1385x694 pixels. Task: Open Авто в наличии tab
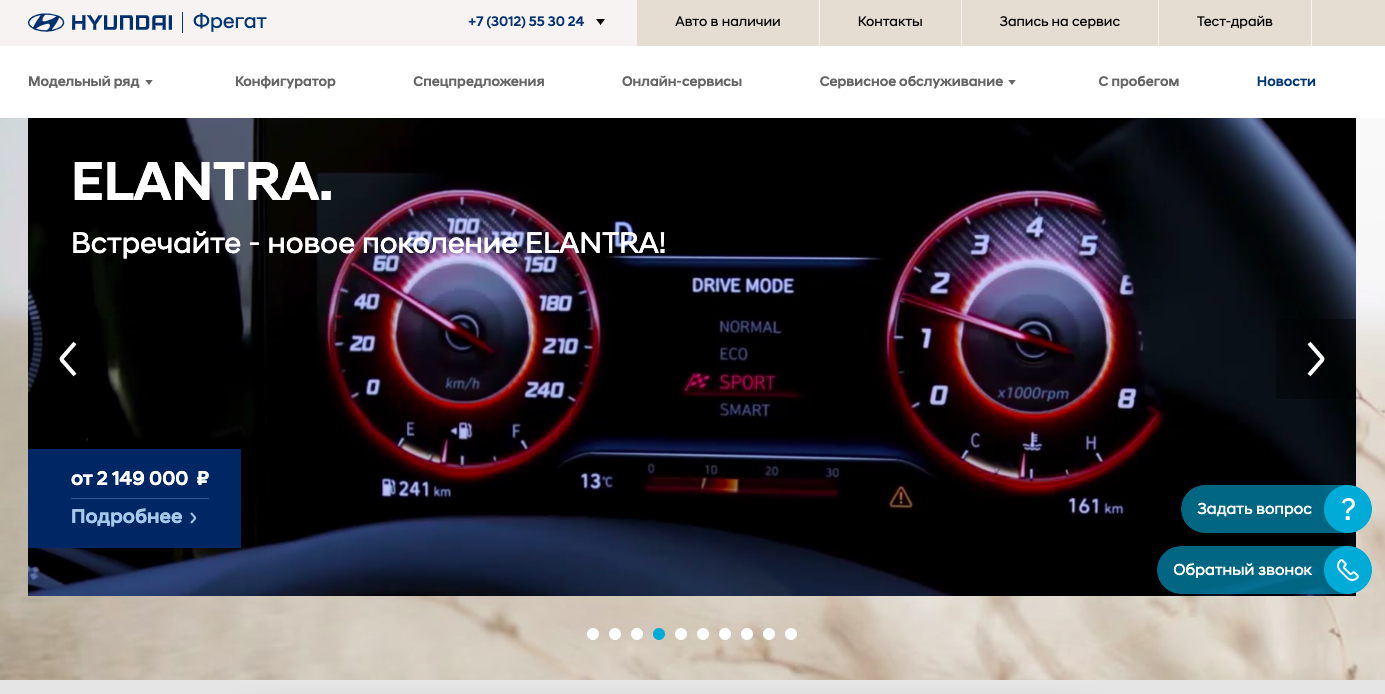click(728, 22)
